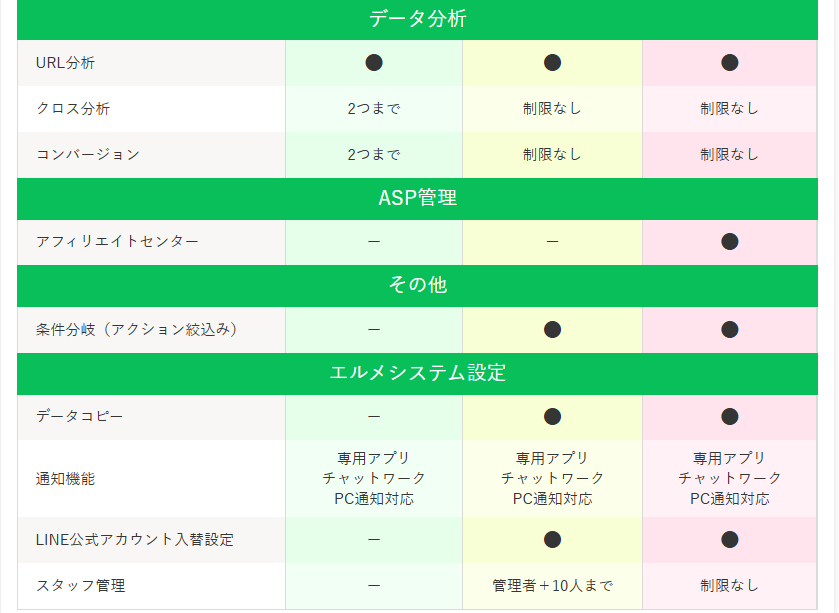This screenshot has width=839, height=613.
Task: Click the データ分析 section header
Action: tap(417, 19)
